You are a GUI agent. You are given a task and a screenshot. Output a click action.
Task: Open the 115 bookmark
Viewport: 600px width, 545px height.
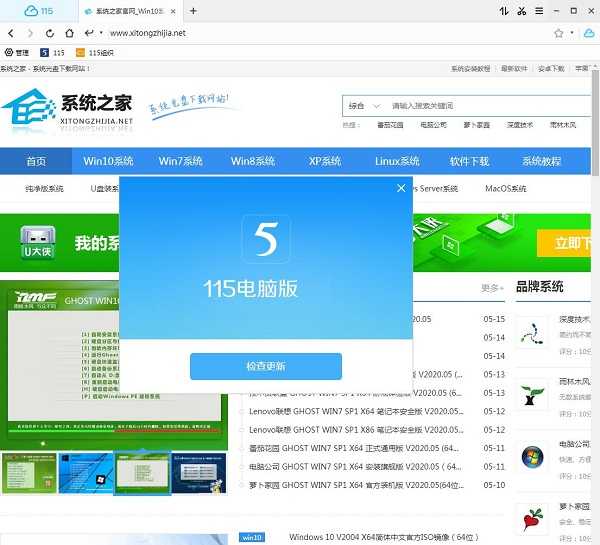[x=52, y=52]
